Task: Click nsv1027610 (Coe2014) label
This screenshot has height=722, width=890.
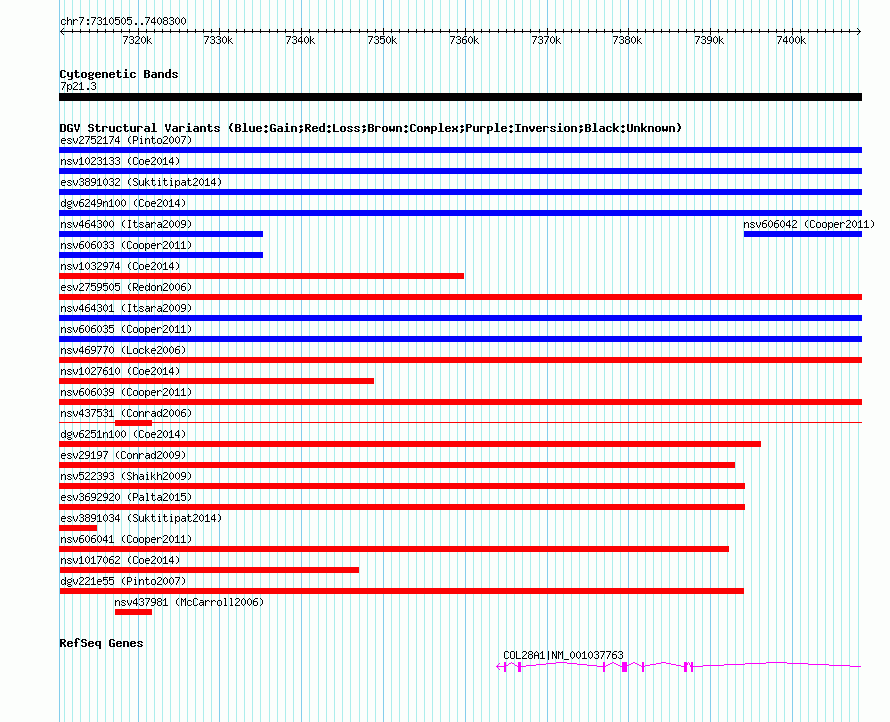Action: [x=120, y=371]
